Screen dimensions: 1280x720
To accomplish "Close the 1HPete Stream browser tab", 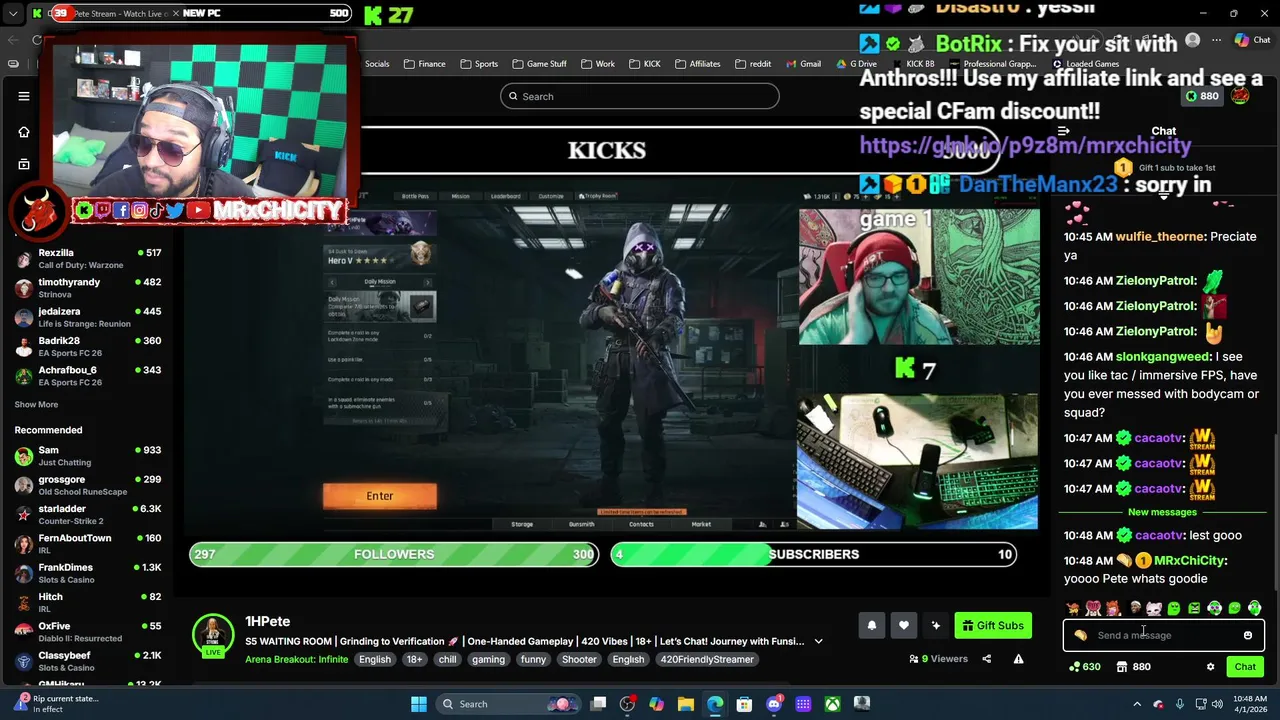I will [x=176, y=13].
